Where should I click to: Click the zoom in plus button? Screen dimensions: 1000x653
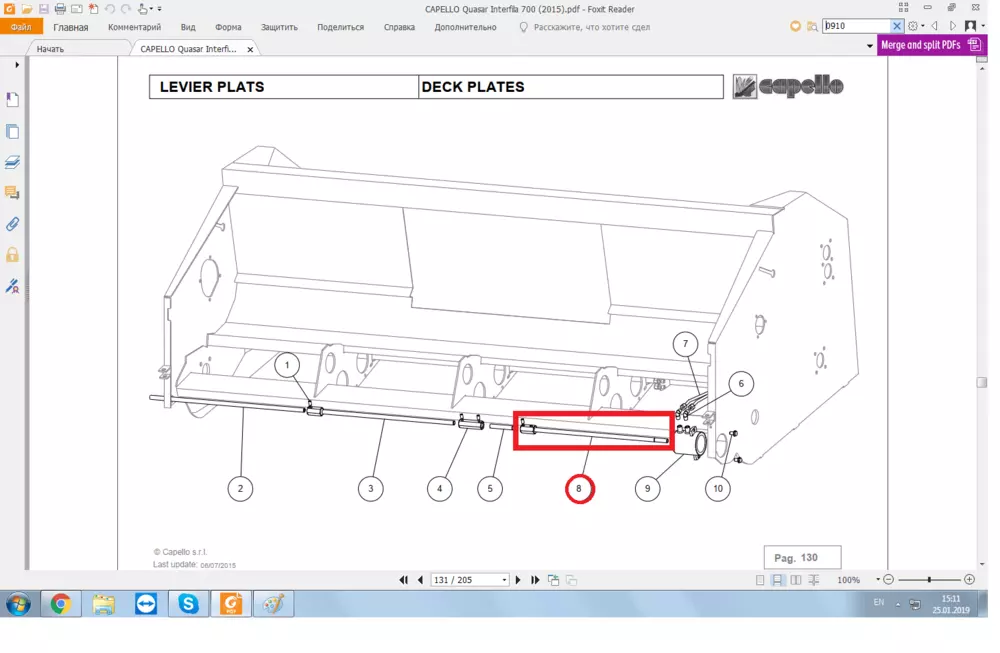(969, 580)
